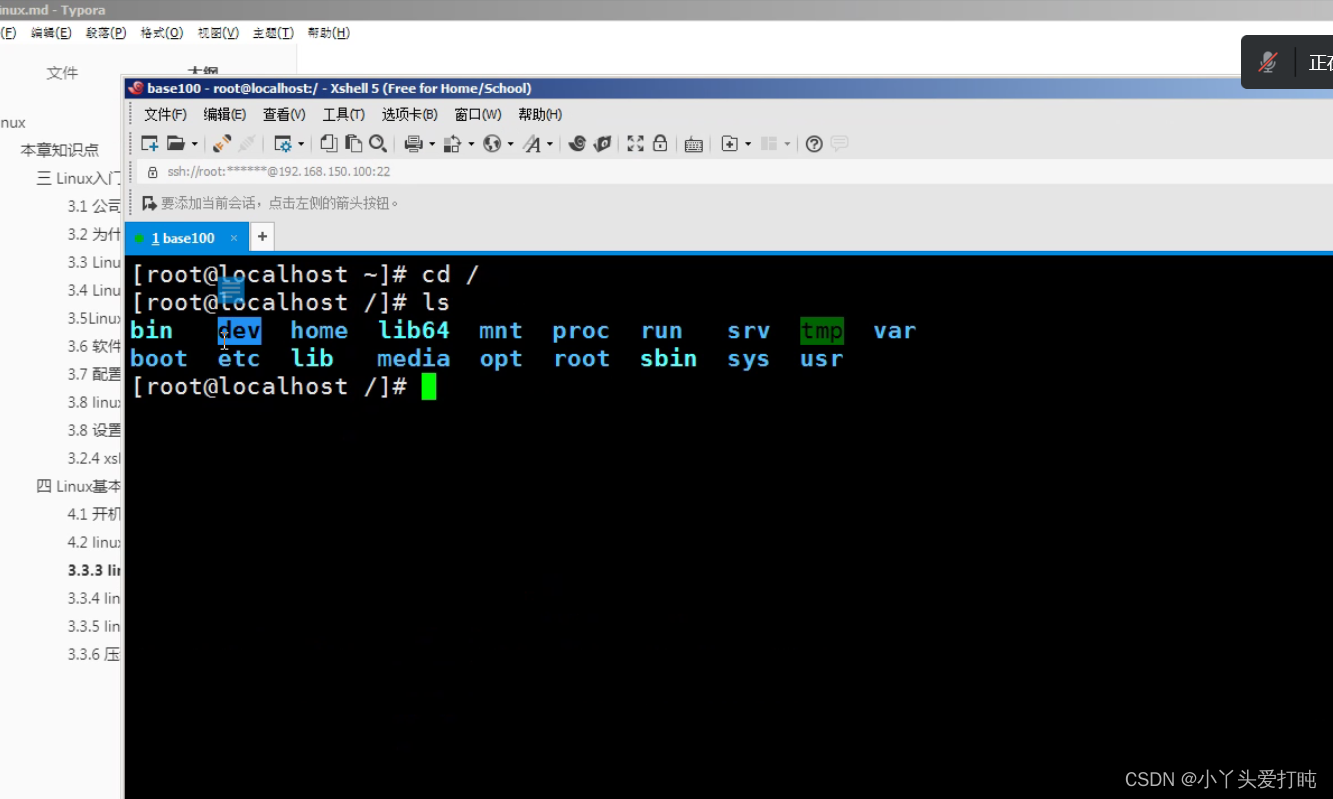Screen dimensions: 1333x799
Task: Click the greyed tab arrangement layout icon
Action: coord(769,144)
